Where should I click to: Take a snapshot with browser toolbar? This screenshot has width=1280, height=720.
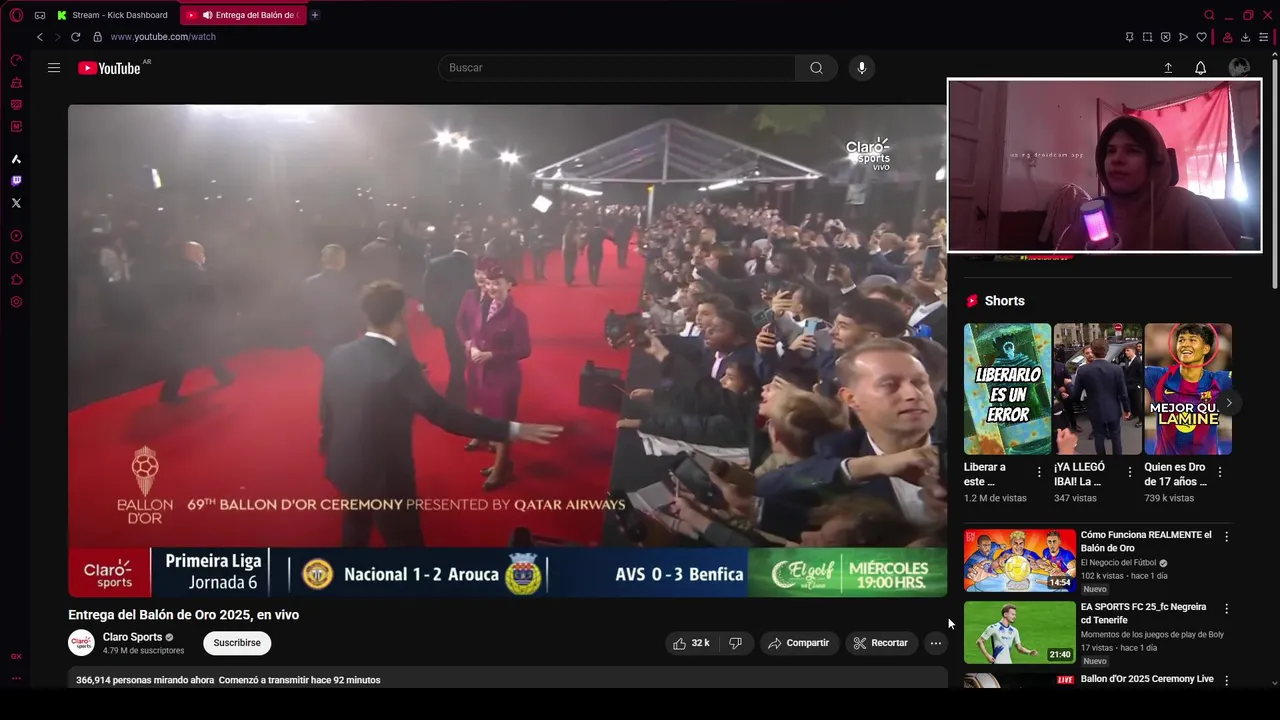[1147, 37]
